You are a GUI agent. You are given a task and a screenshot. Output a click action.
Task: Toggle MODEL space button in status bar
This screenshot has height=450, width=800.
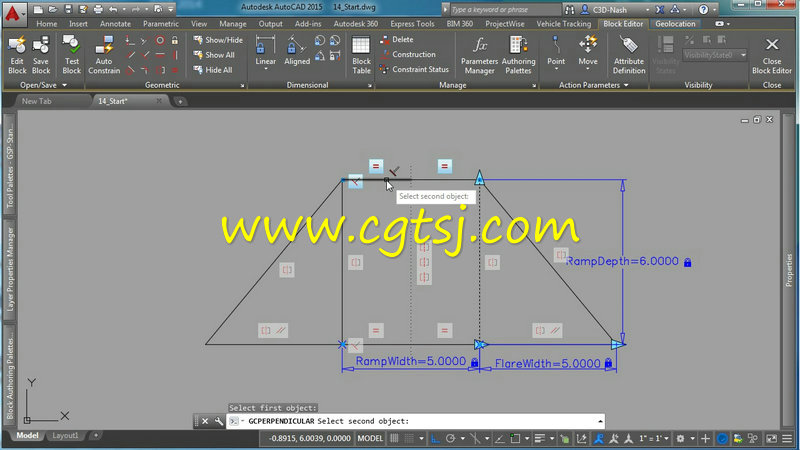tap(370, 438)
